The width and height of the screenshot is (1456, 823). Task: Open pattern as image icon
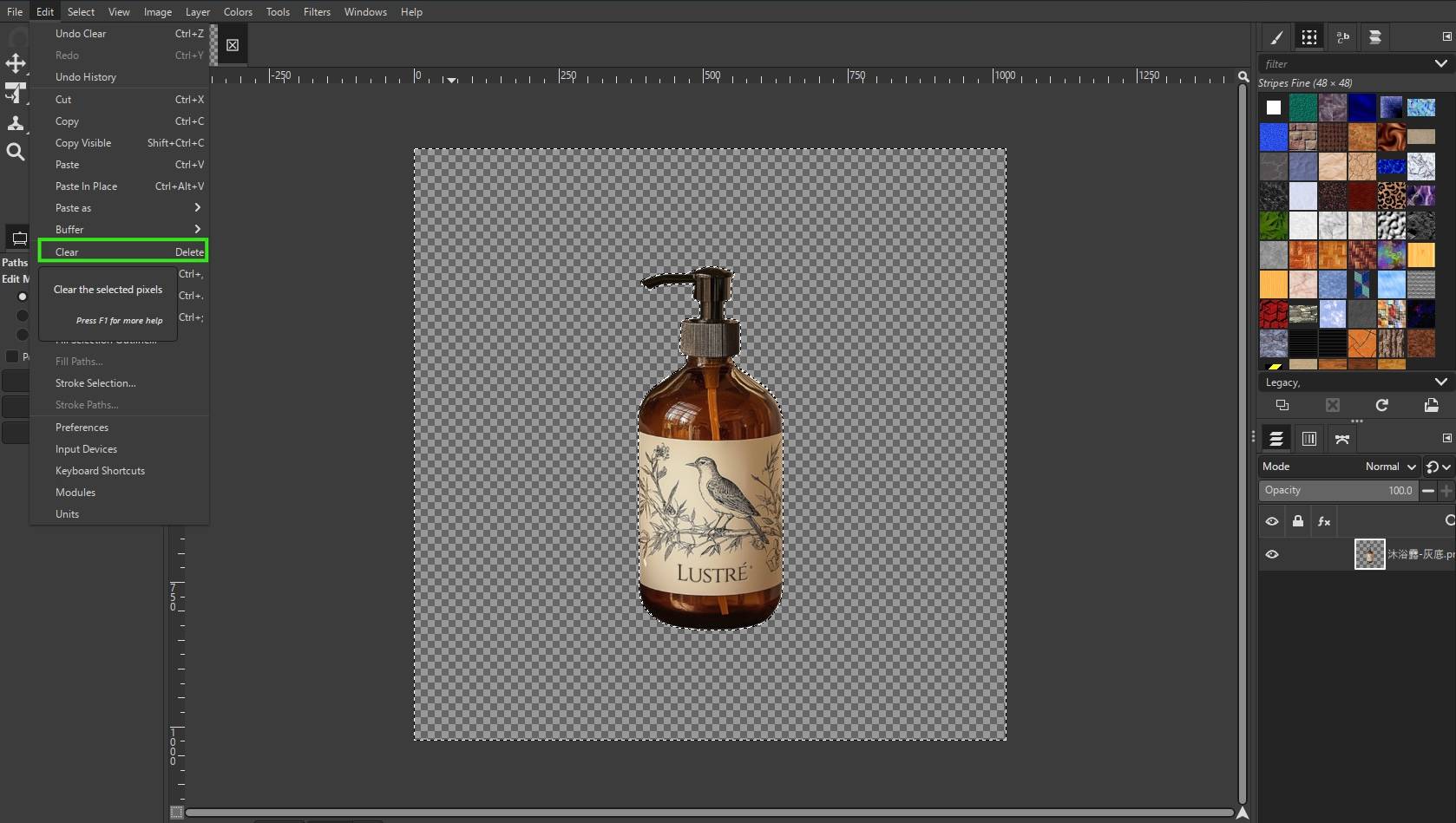[1432, 405]
